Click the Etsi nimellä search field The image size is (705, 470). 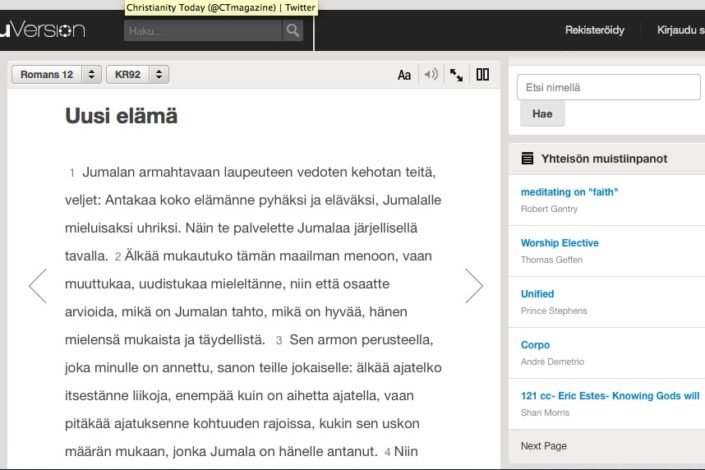609,87
